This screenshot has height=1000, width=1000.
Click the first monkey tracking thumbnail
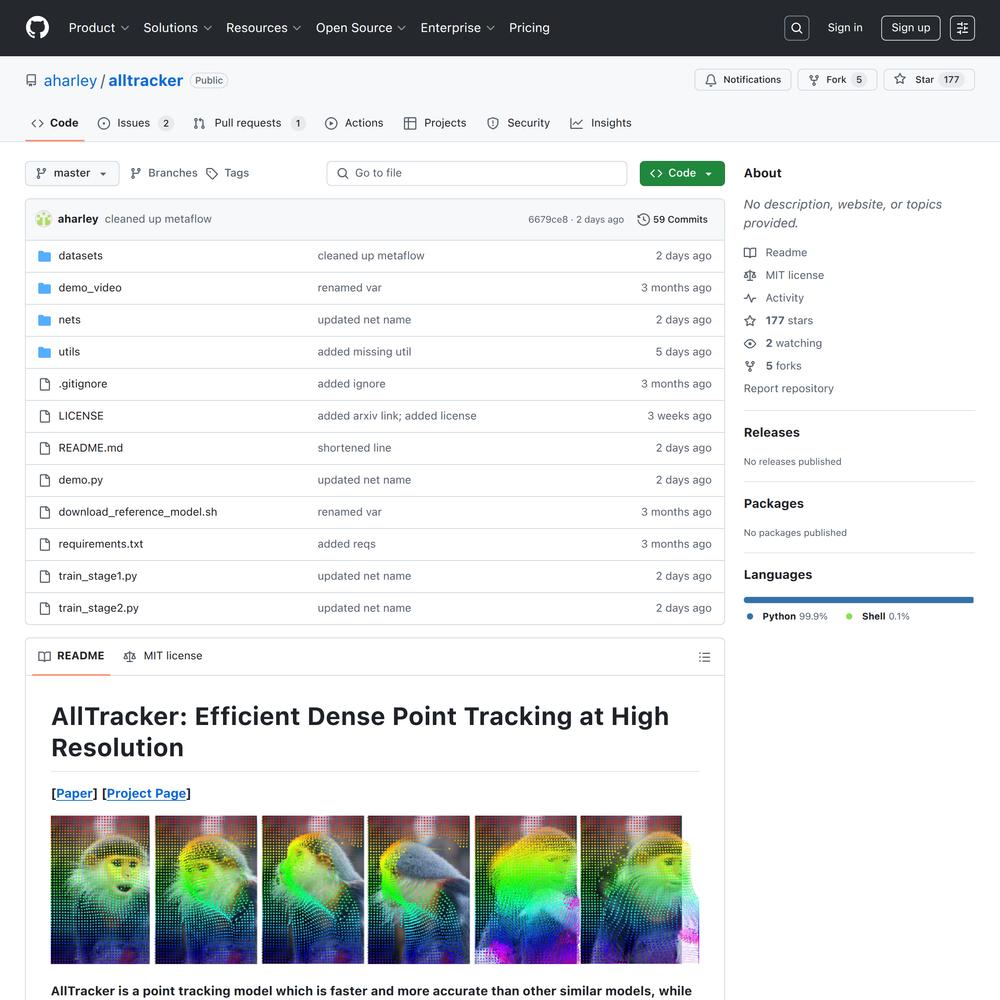tap(100, 890)
